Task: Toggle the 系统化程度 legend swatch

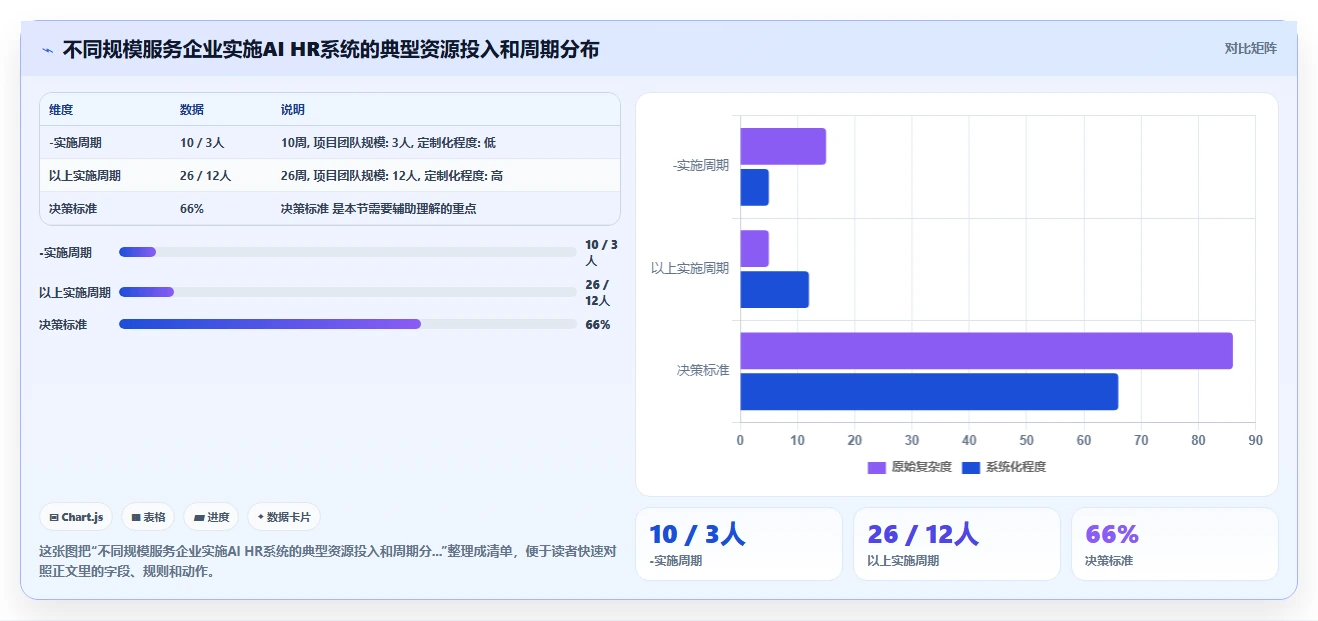Action: click(971, 467)
